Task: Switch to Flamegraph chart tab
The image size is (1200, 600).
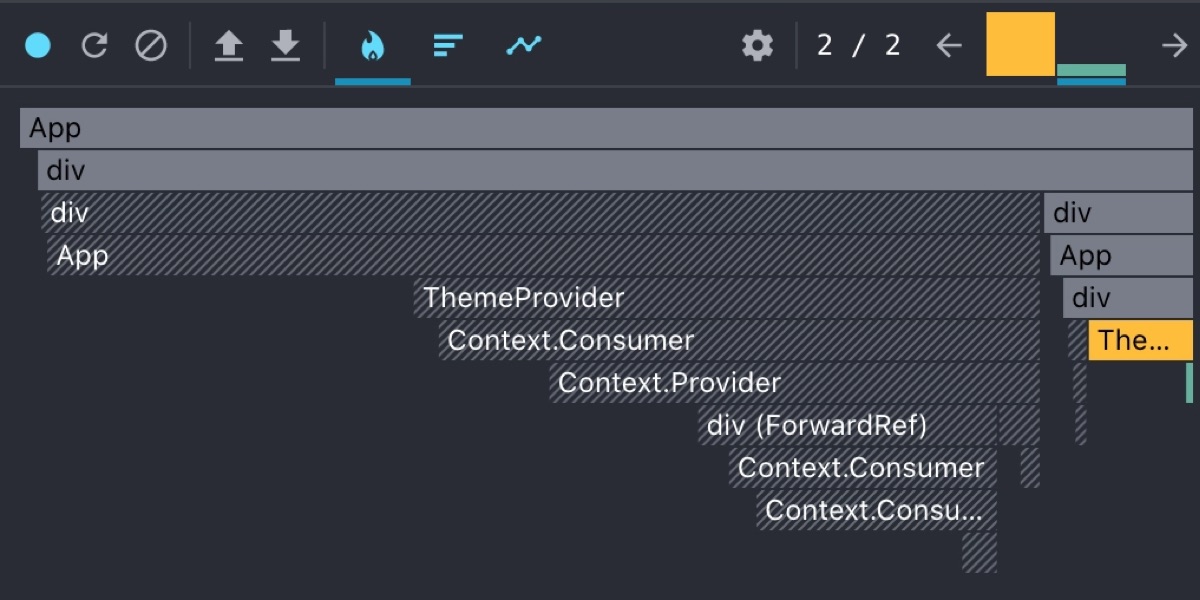Action: (x=373, y=45)
